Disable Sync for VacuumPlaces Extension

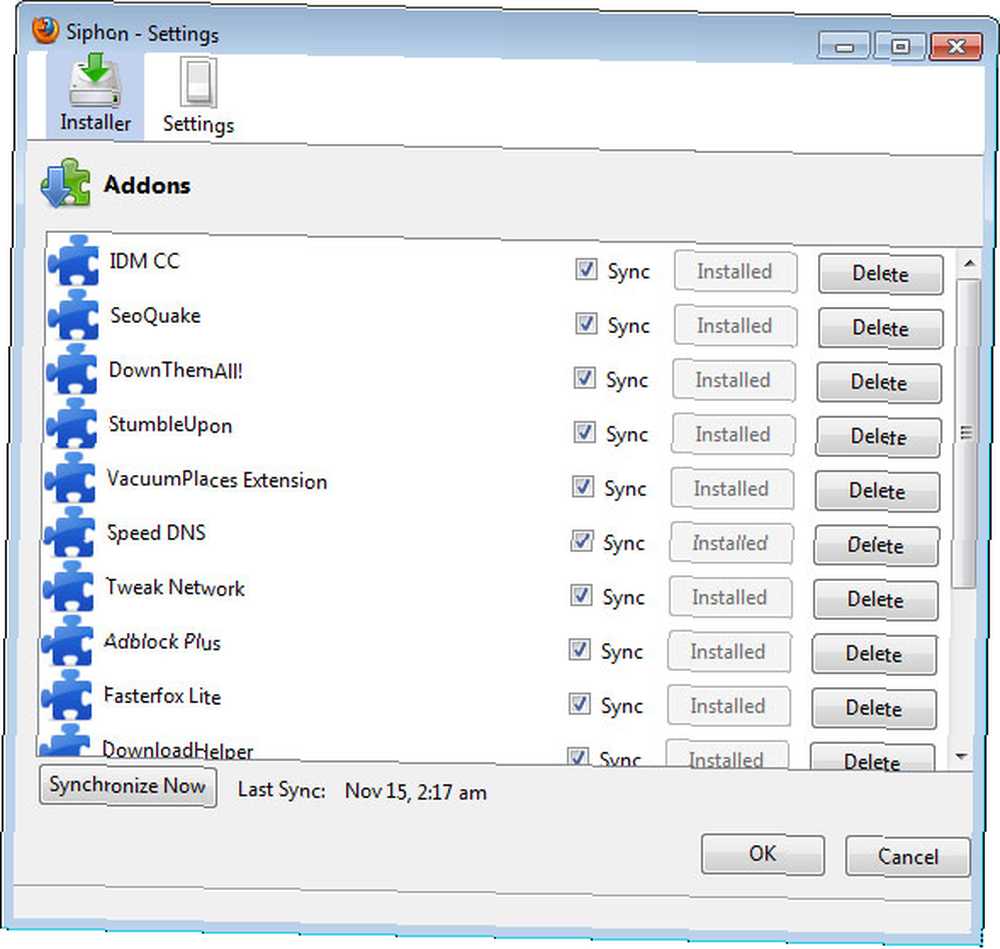(582, 487)
